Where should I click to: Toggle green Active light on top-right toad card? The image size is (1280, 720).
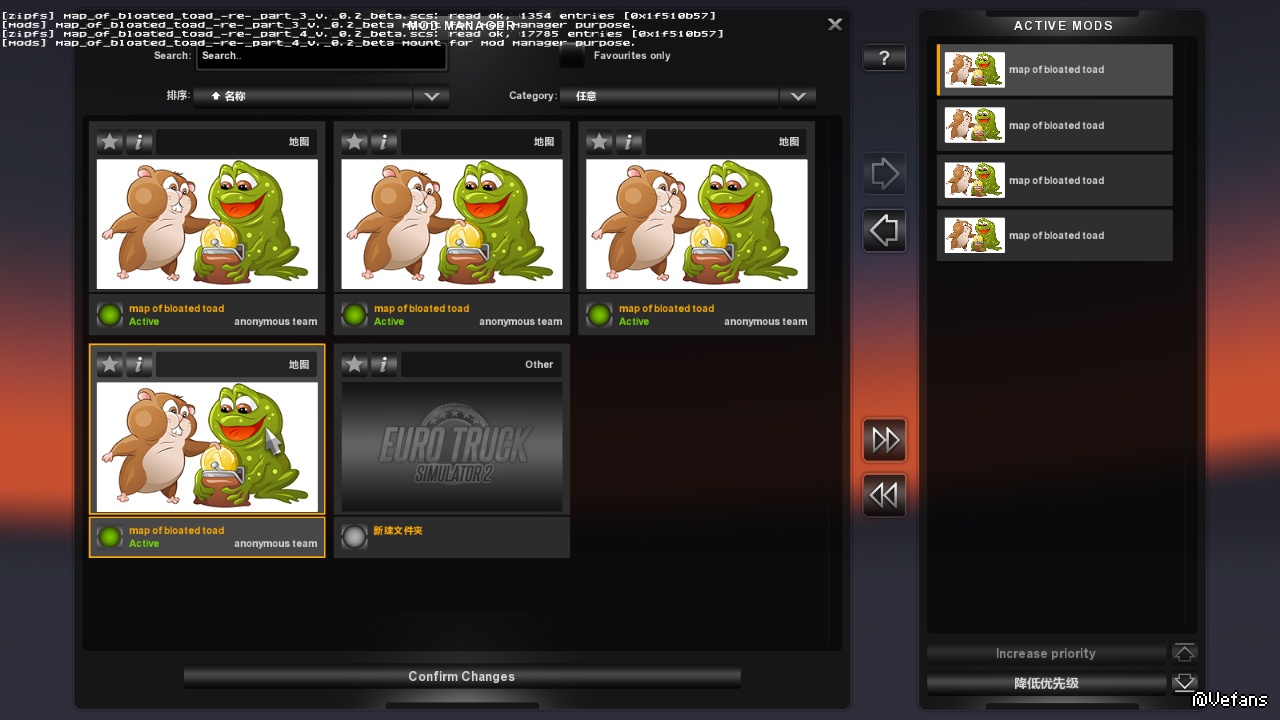coord(599,315)
